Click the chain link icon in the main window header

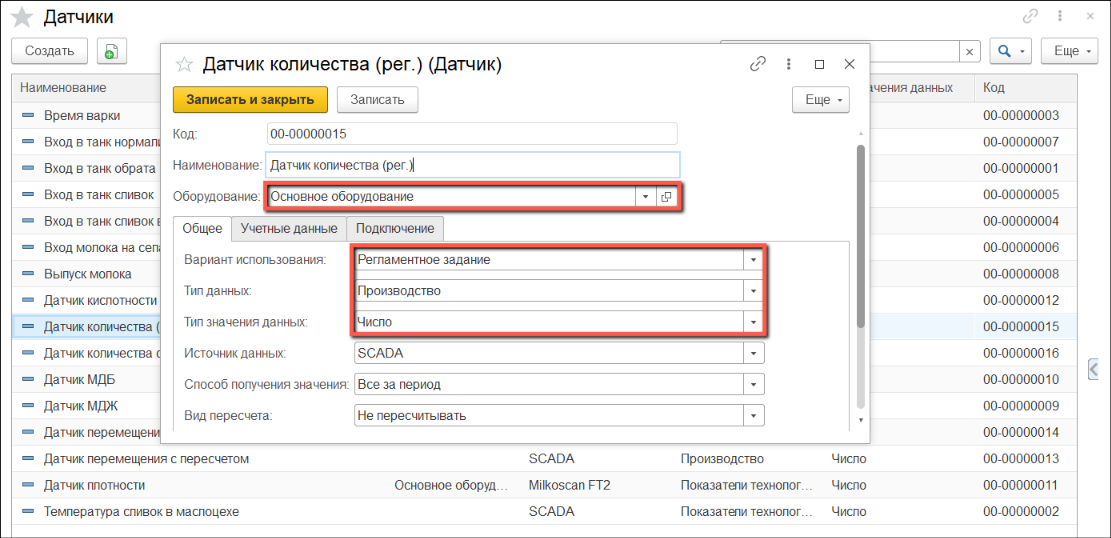click(x=1030, y=17)
